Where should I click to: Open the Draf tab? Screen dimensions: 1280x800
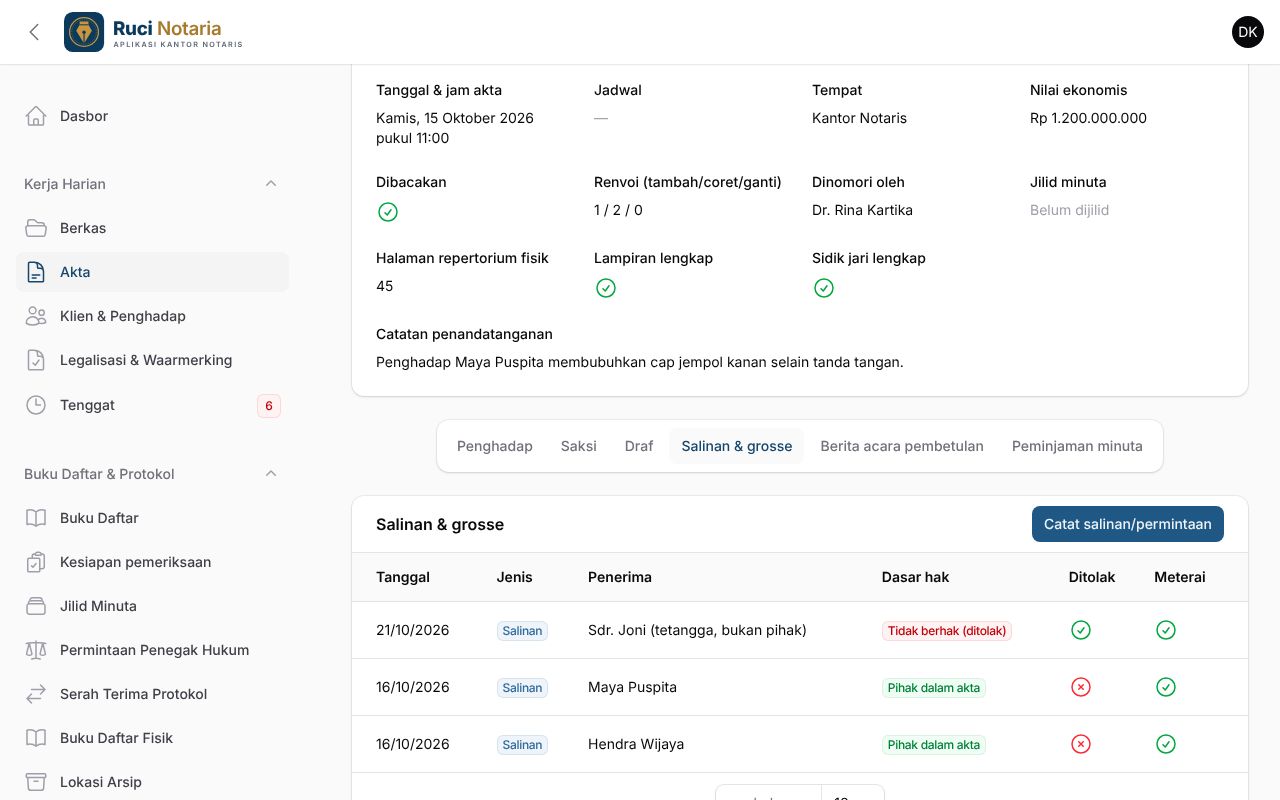(639, 446)
